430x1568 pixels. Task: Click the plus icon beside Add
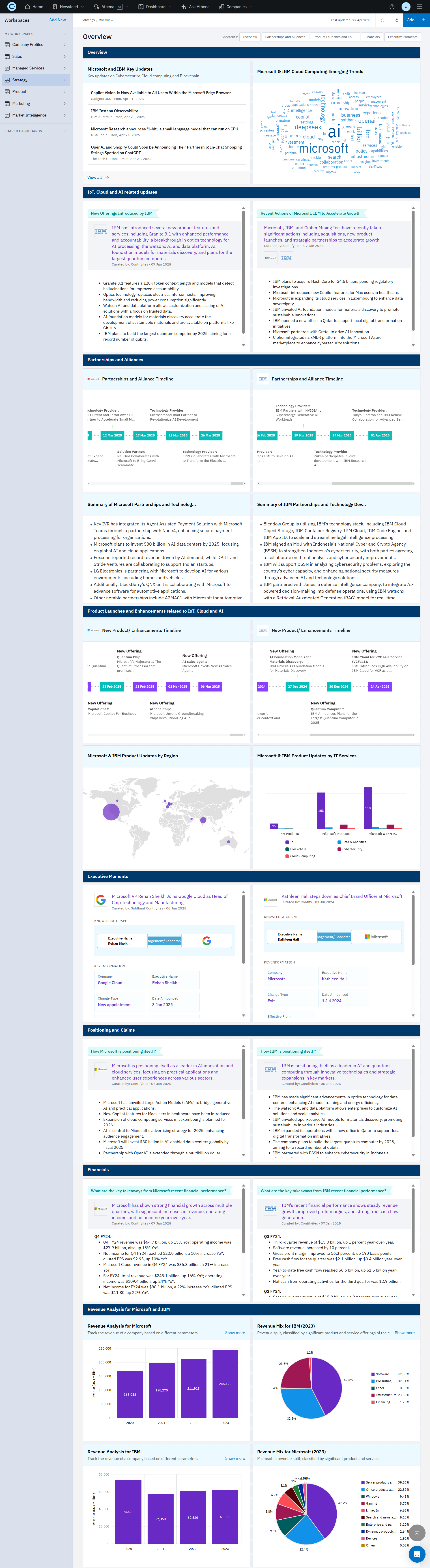423,20
